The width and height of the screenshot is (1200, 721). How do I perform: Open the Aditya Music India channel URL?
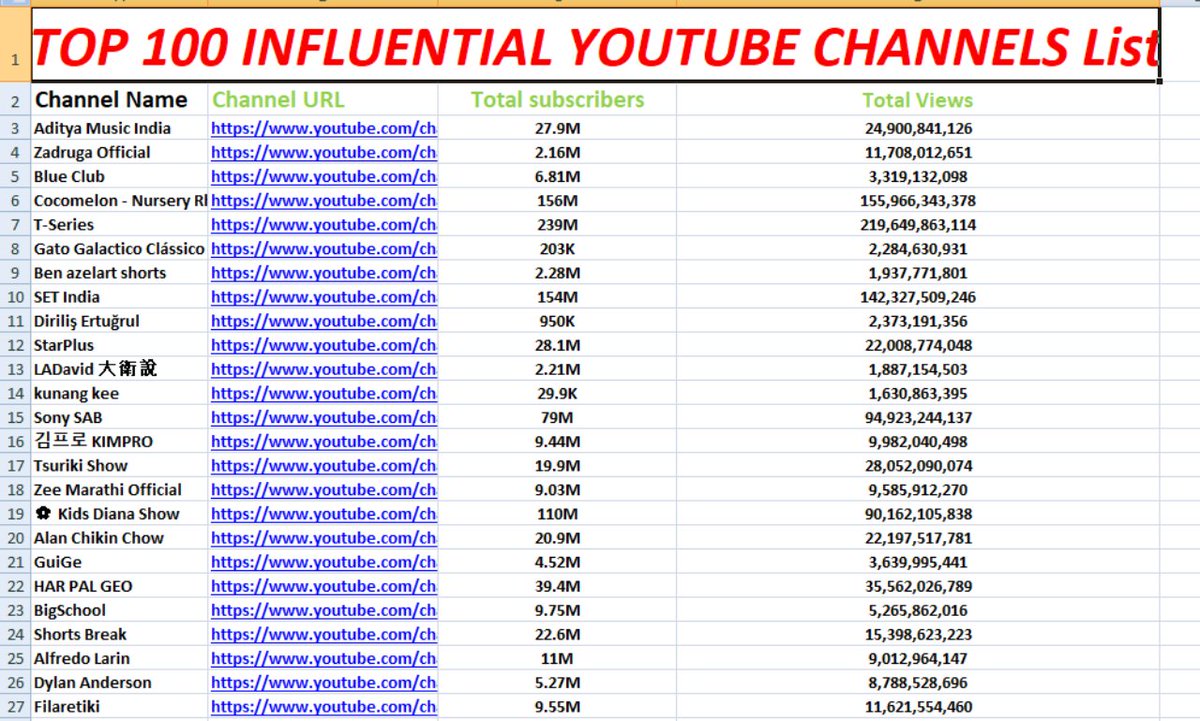pos(324,128)
